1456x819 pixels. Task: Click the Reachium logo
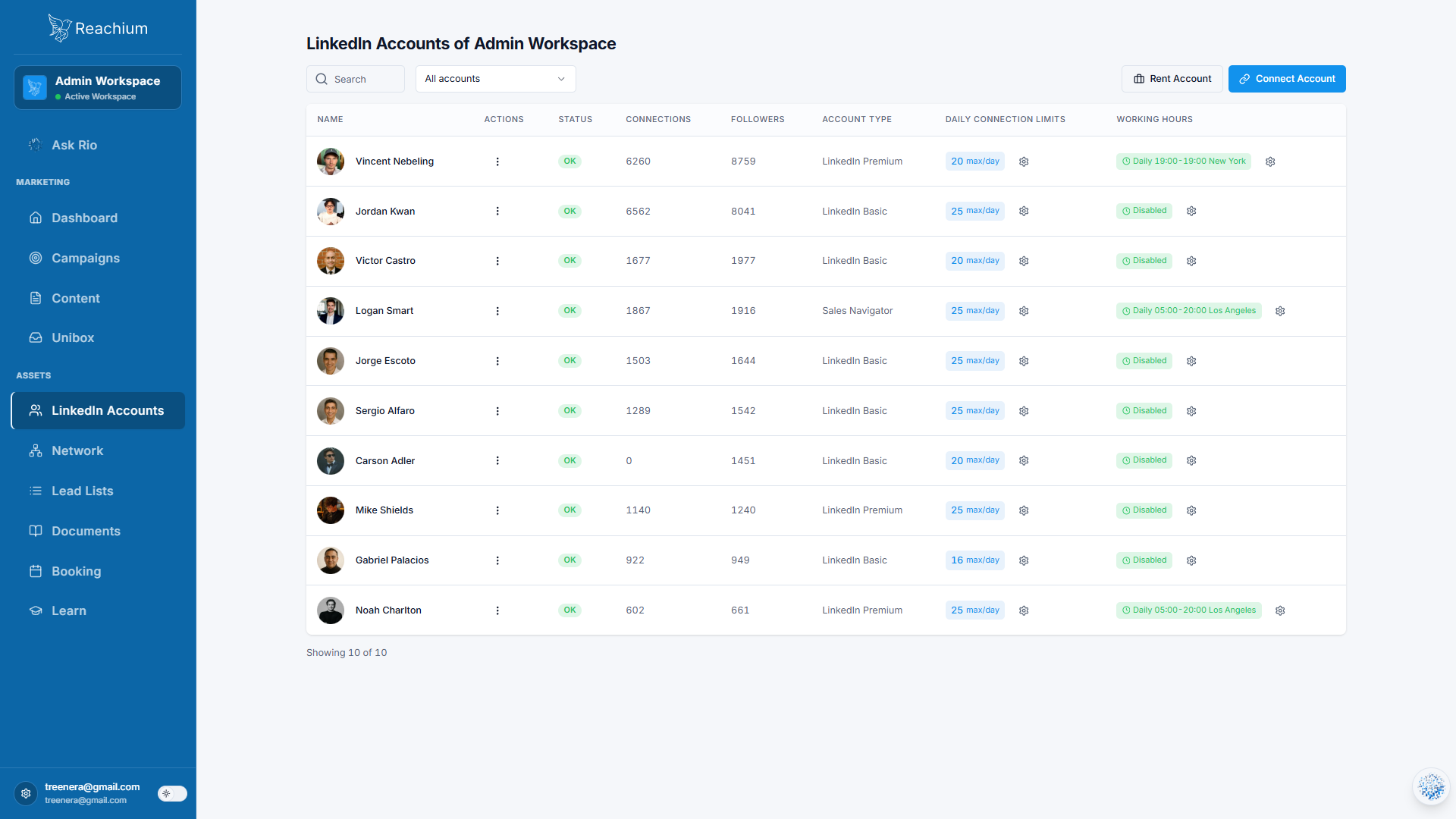point(98,28)
